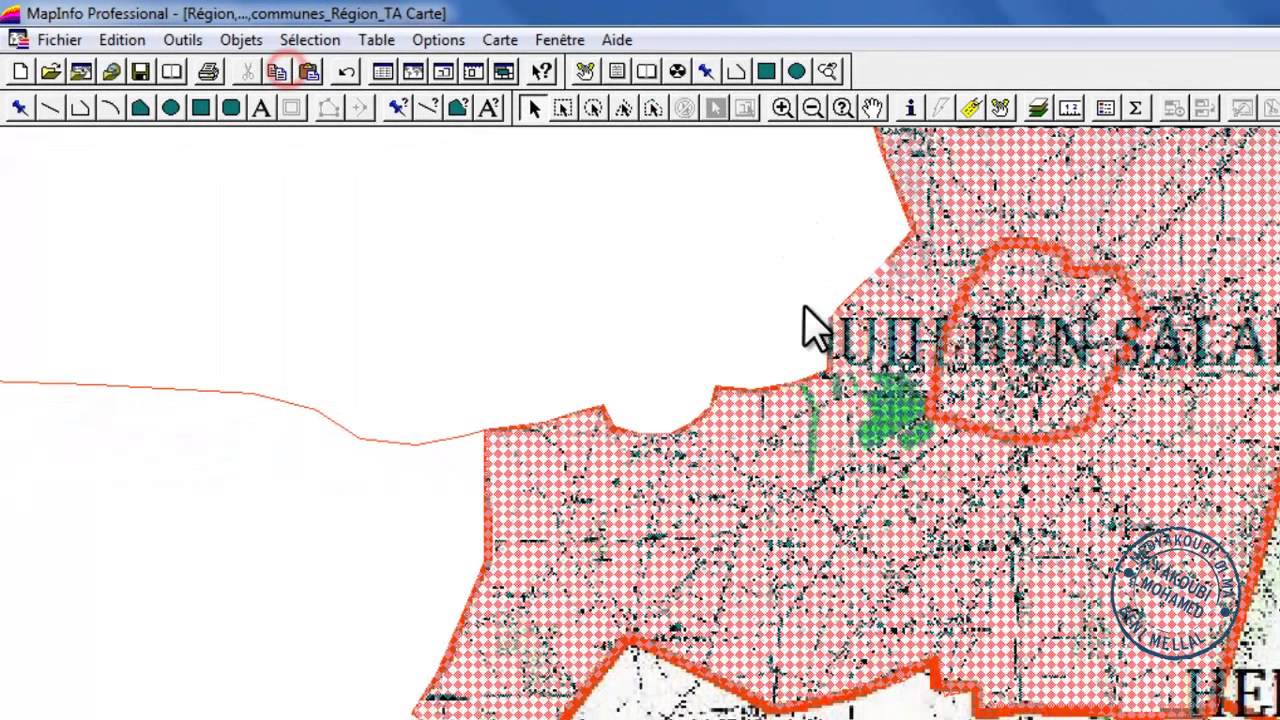Open a New Redistricter window icon
1280x720 pixels.
click(x=504, y=71)
